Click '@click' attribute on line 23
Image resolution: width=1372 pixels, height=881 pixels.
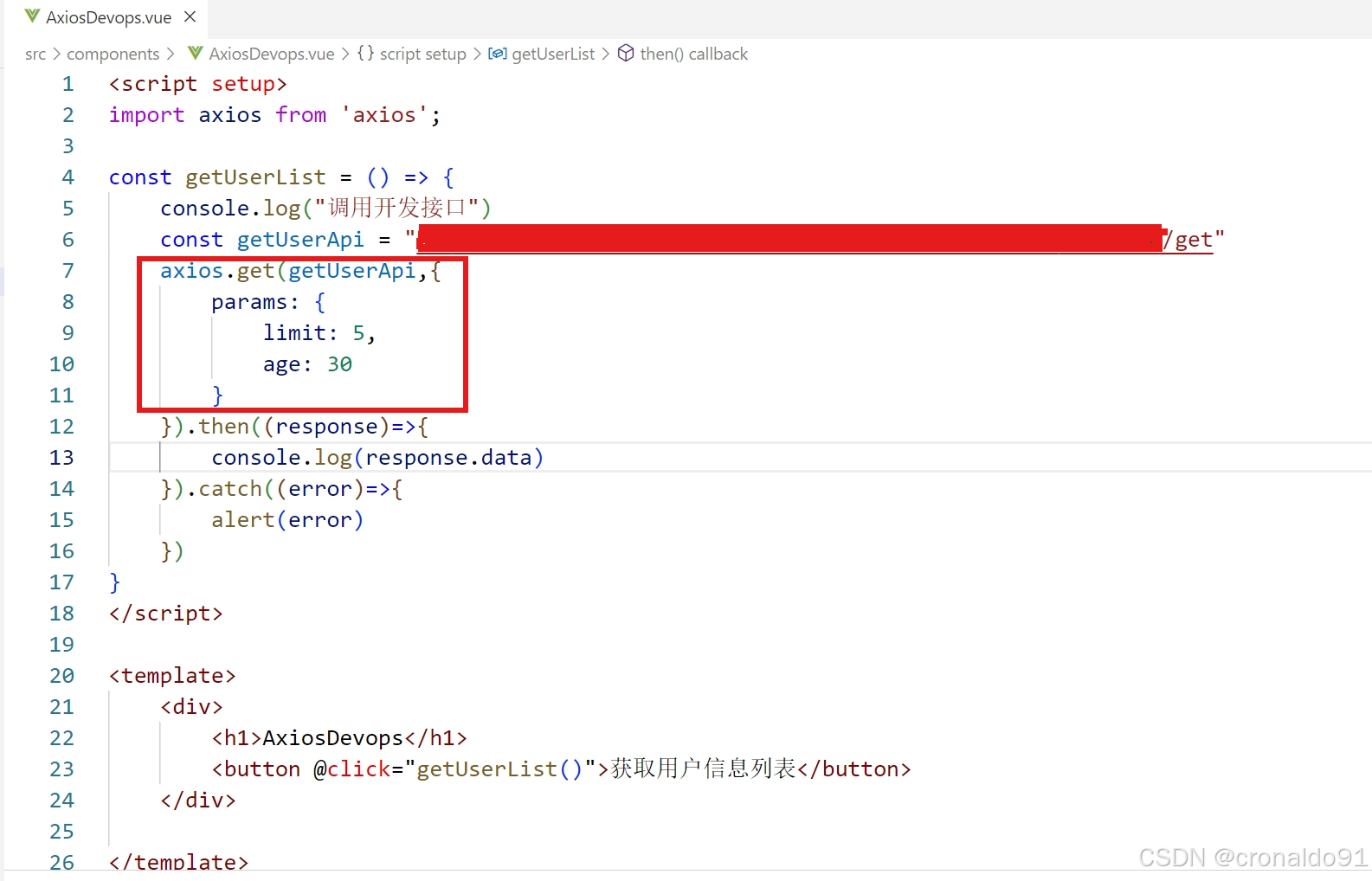click(352, 769)
